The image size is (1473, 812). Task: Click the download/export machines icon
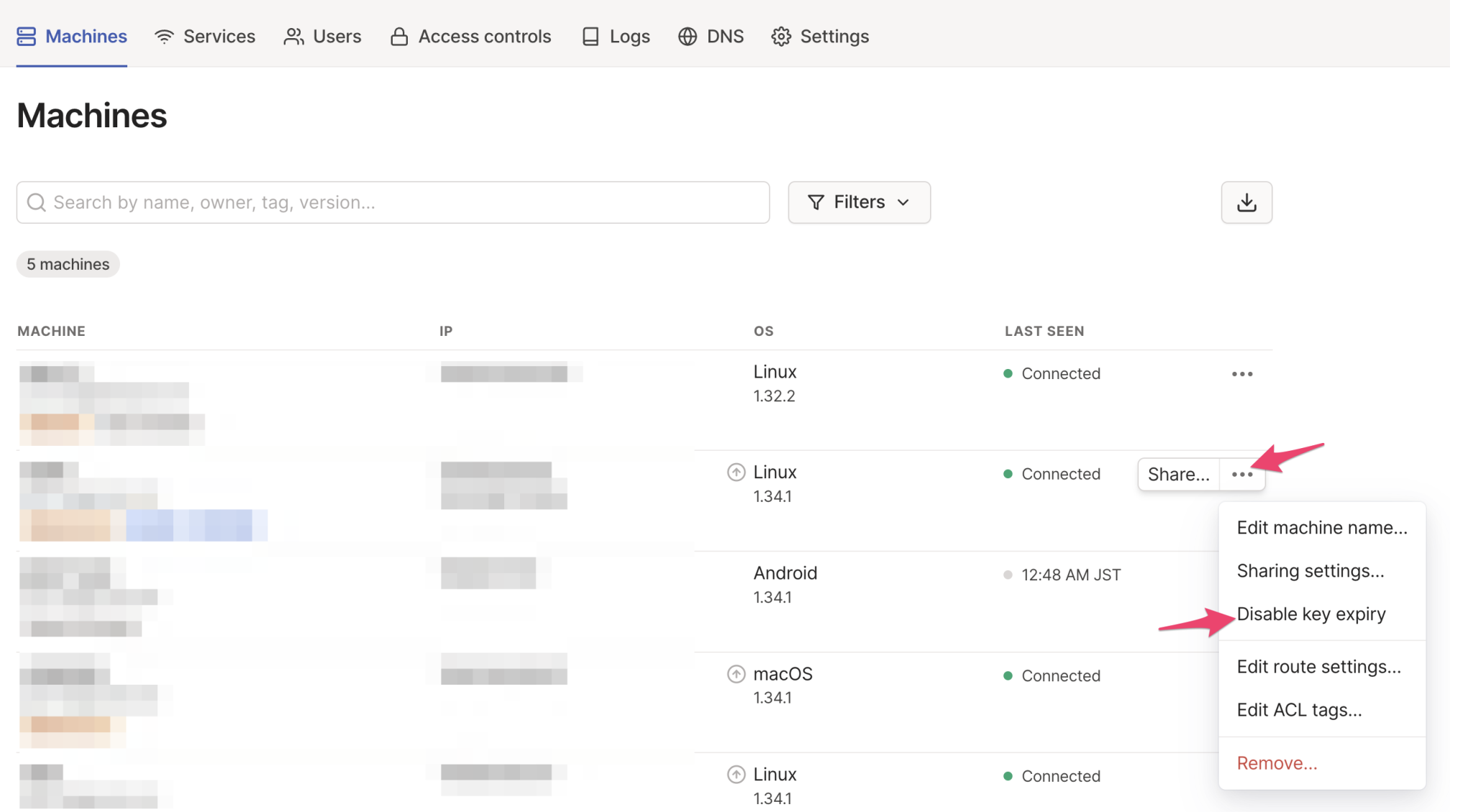coord(1246,203)
